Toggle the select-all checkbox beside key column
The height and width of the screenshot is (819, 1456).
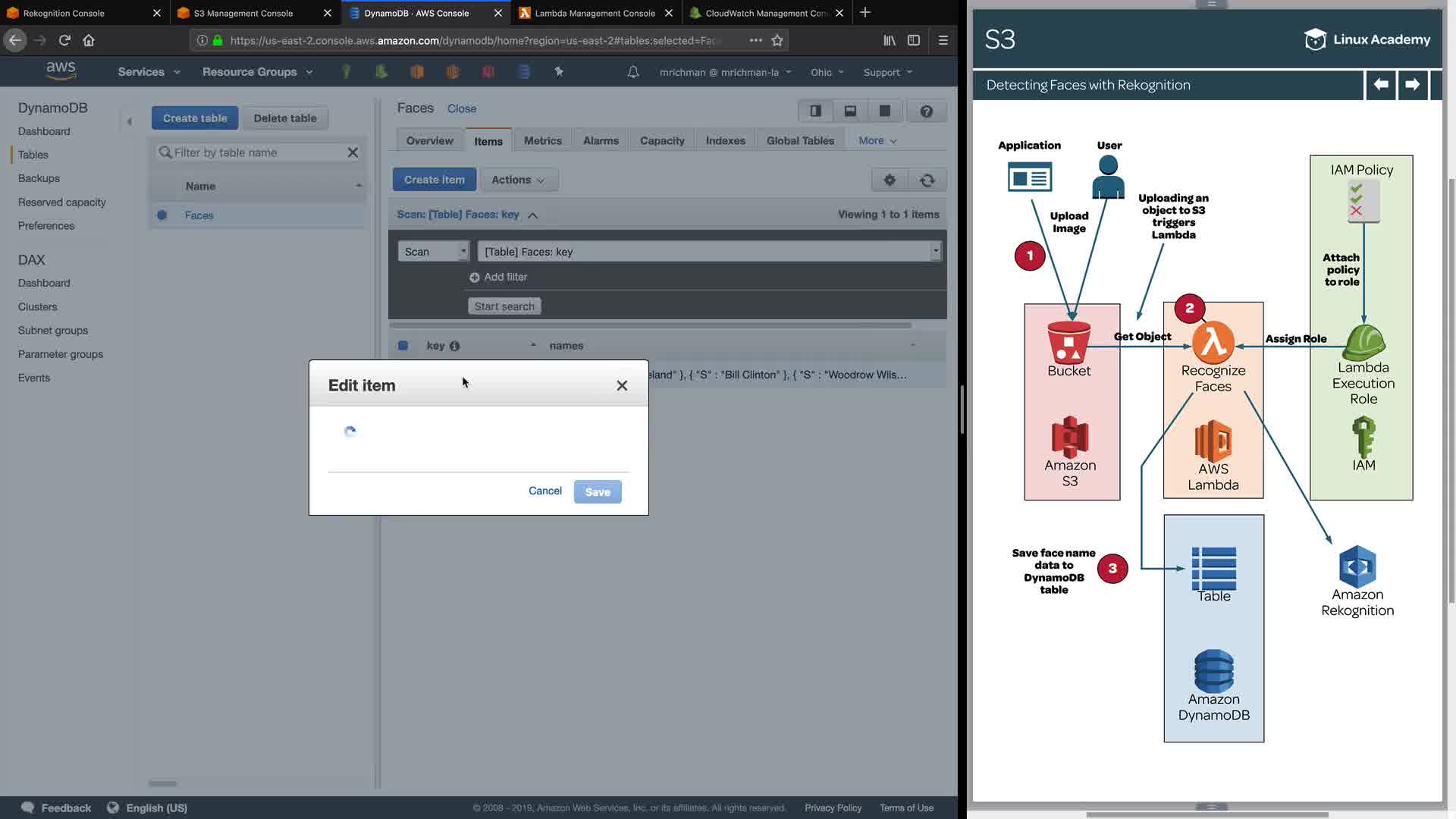click(x=403, y=346)
